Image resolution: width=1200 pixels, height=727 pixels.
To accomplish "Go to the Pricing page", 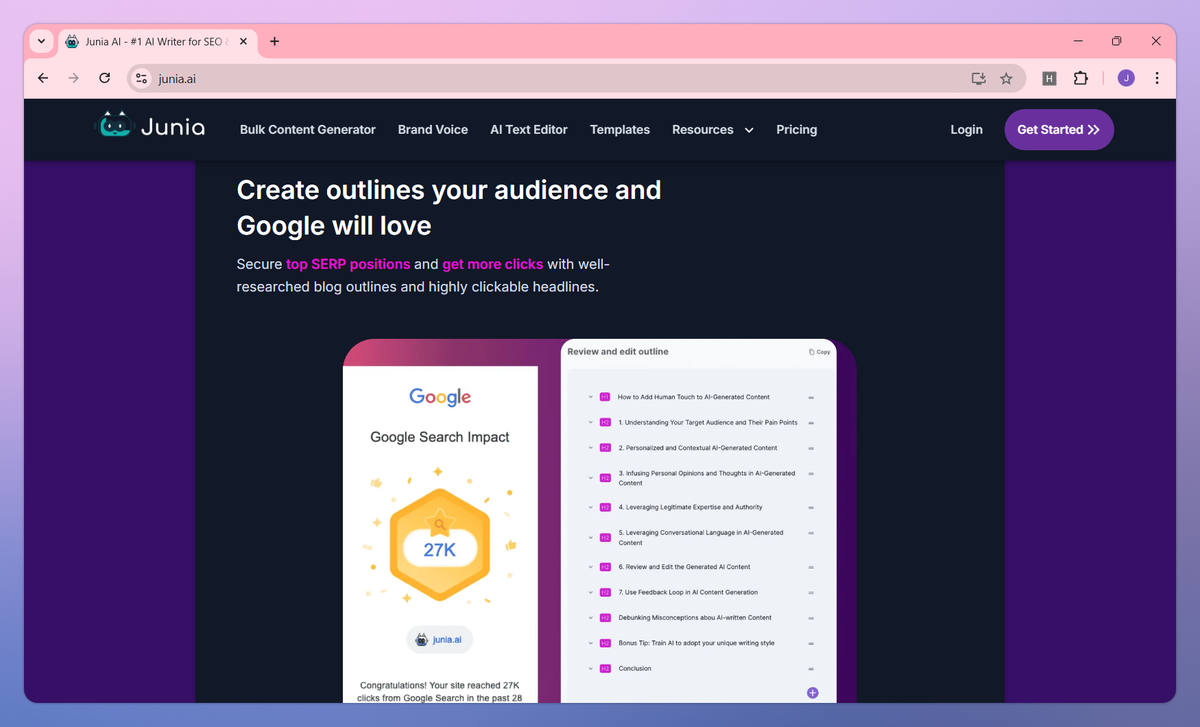I will tap(797, 130).
